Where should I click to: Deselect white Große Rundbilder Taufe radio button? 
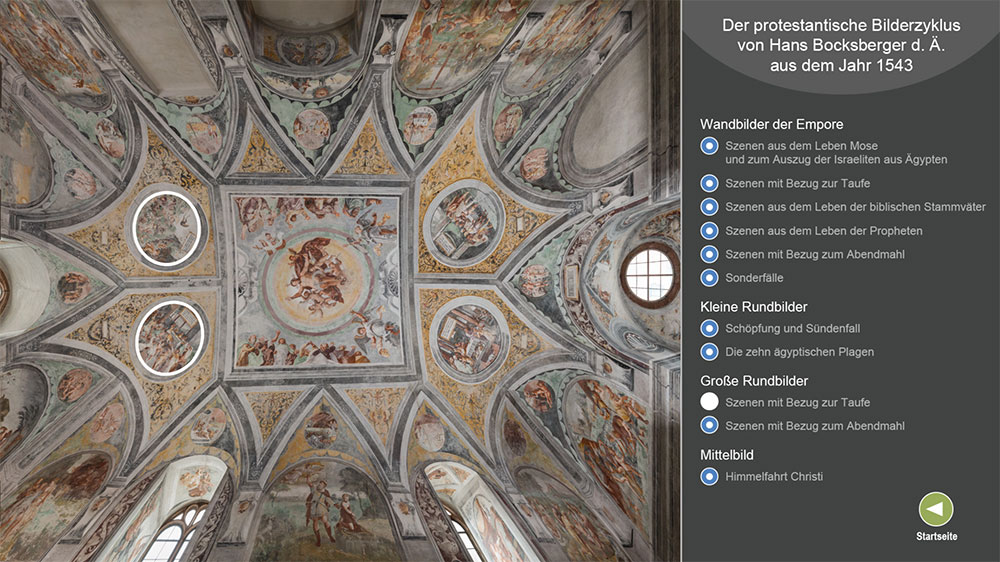[709, 402]
